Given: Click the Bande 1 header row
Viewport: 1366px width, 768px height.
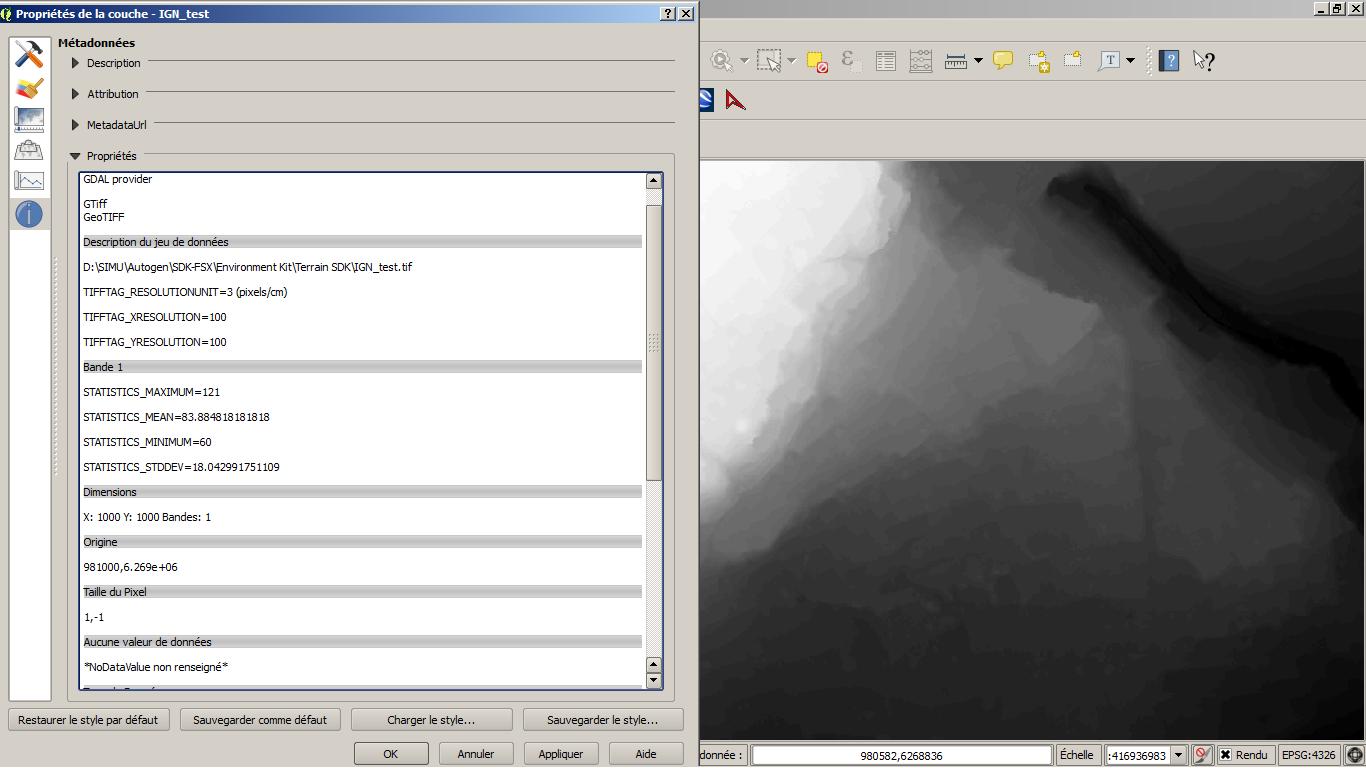Looking at the screenshot, I should (362, 367).
